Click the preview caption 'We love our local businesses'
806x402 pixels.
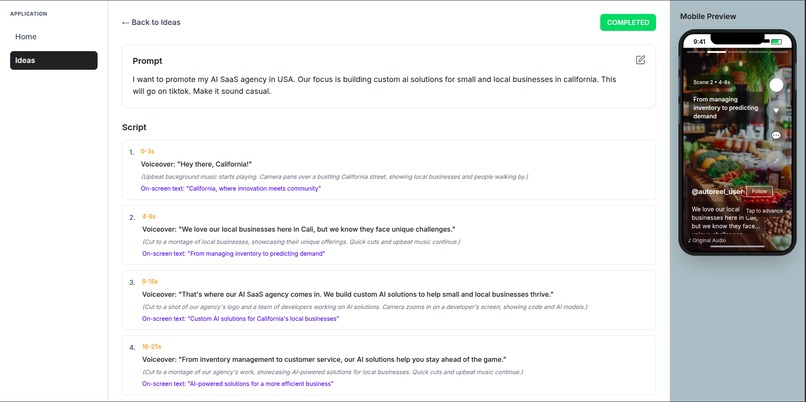click(725, 222)
